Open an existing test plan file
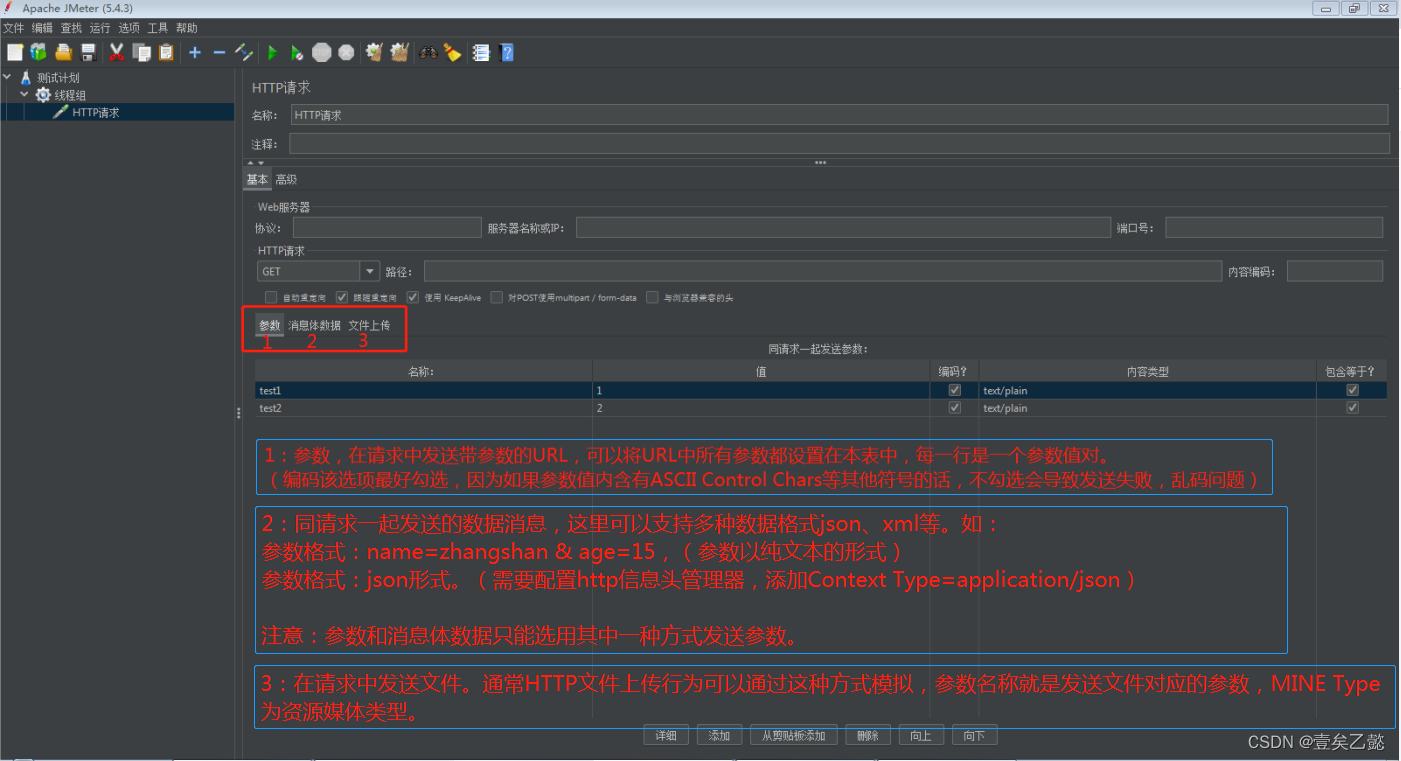This screenshot has height=761, width=1401. point(63,52)
